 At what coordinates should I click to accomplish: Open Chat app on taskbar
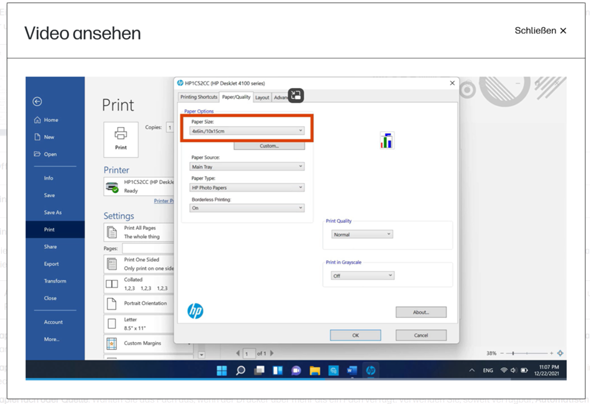(x=296, y=371)
